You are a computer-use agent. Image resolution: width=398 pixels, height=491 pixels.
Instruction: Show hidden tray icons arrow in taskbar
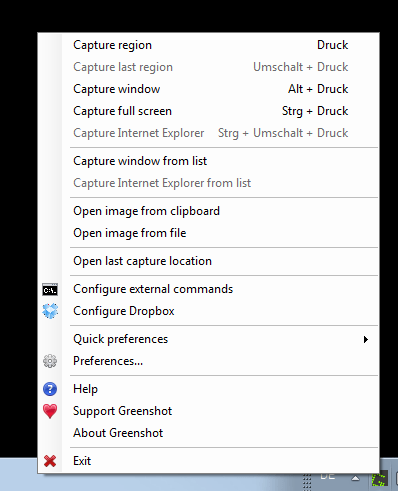pyautogui.click(x=355, y=478)
